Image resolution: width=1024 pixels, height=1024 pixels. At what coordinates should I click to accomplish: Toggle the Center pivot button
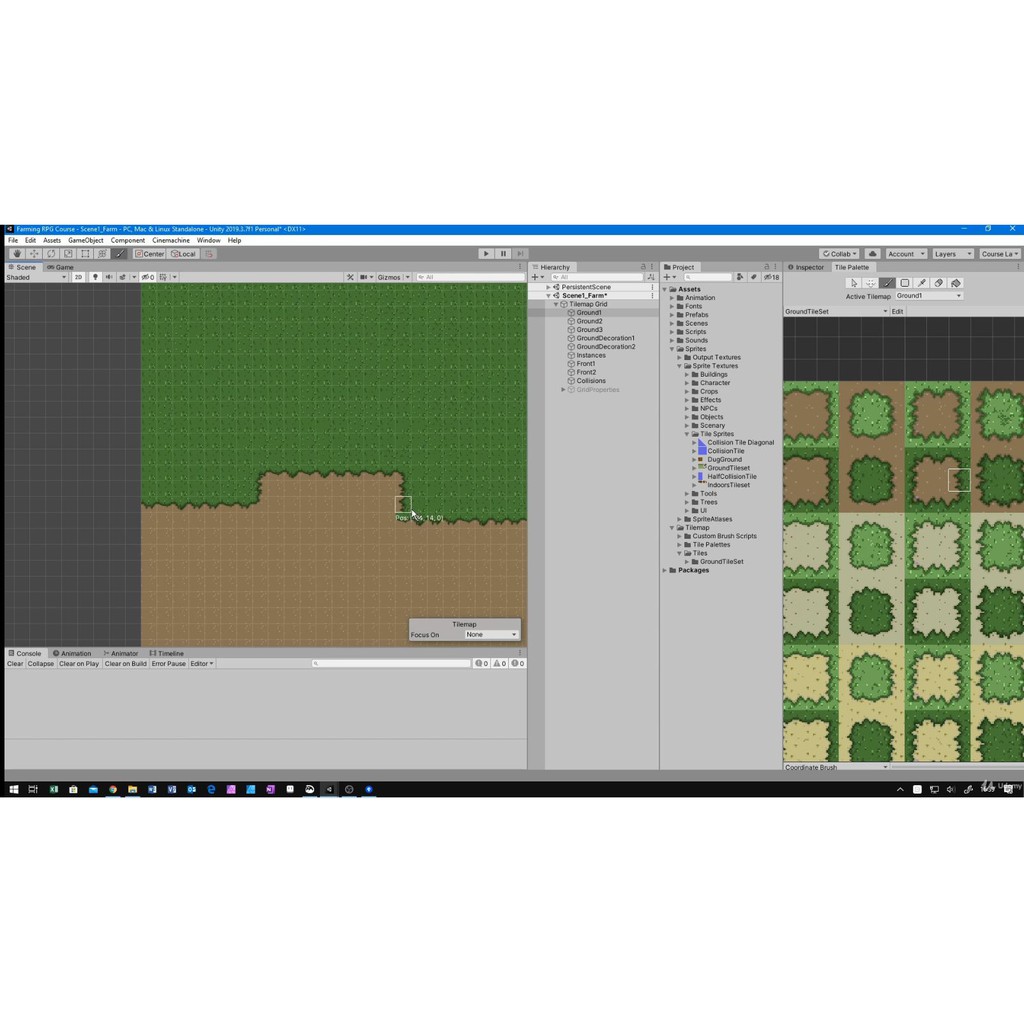(x=150, y=253)
